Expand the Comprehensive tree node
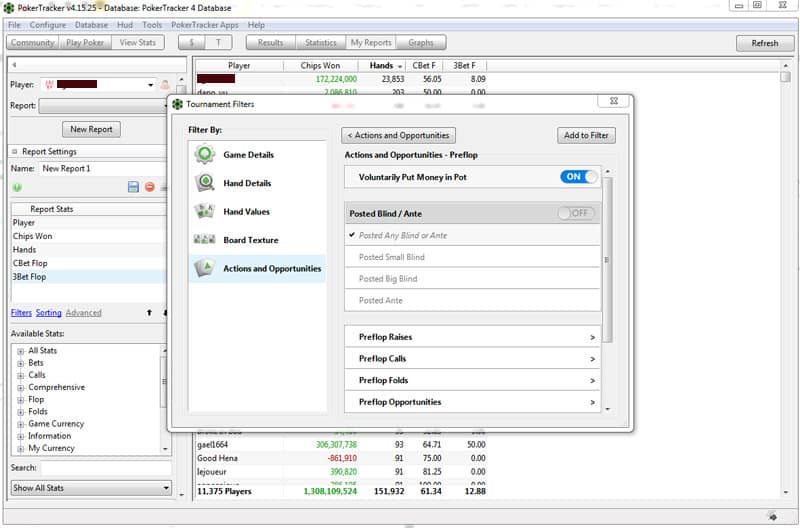Viewport: 800px width, 528px height. coord(20,388)
